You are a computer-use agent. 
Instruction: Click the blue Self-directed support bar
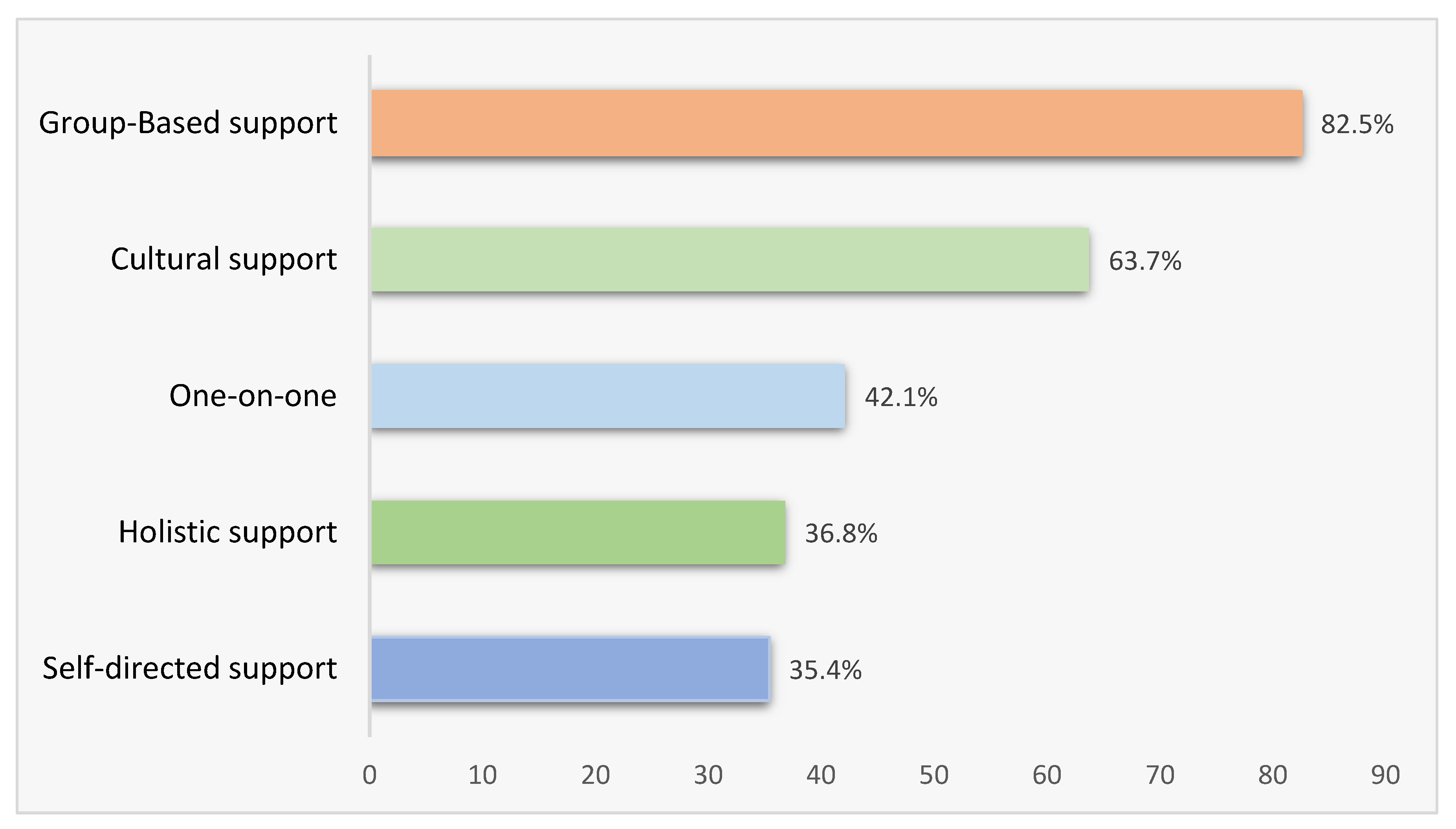pyautogui.click(x=570, y=668)
